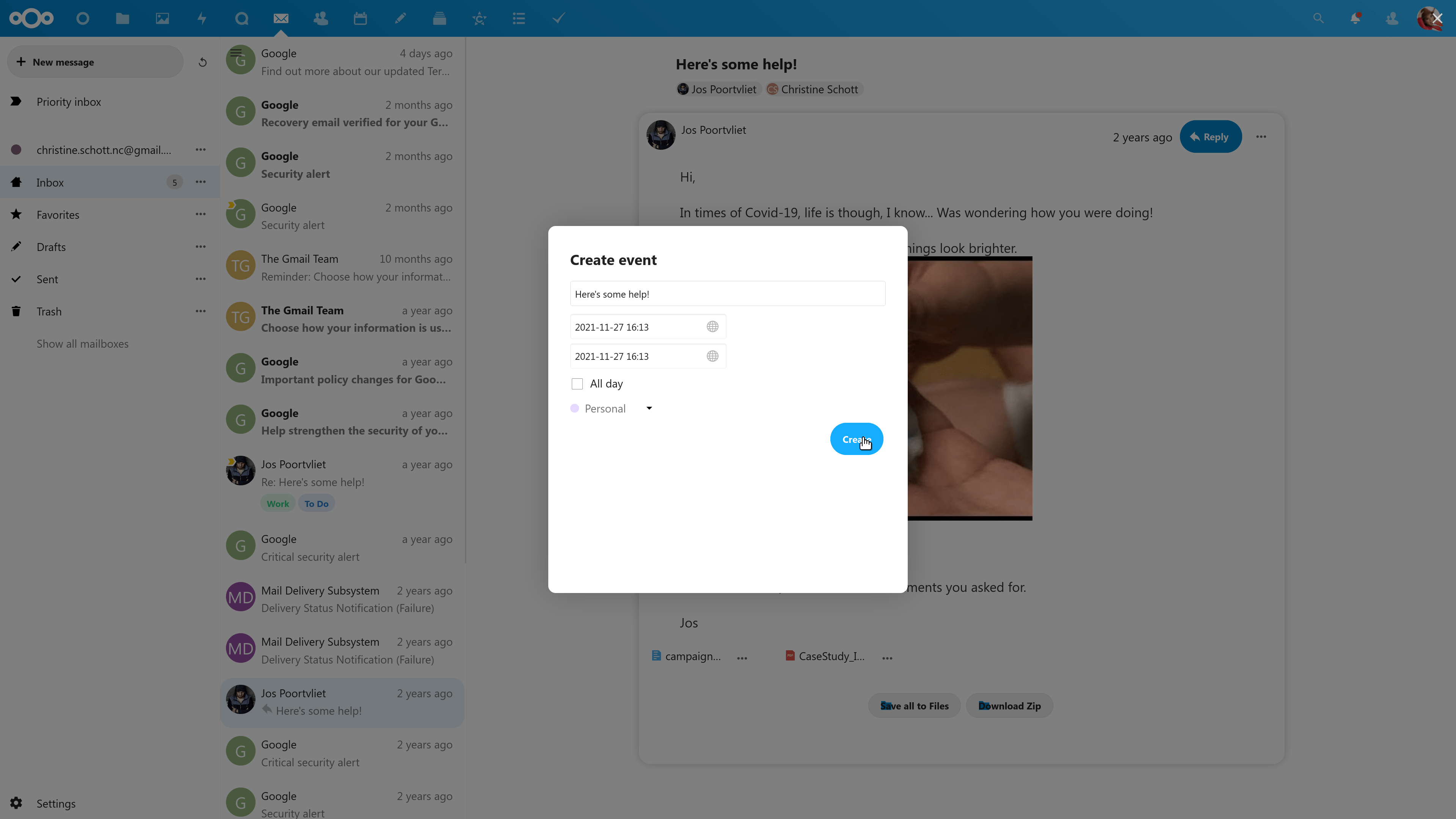Open CaseStudy attachment options menu
Viewport: 1456px width, 819px height.
pos(887,658)
